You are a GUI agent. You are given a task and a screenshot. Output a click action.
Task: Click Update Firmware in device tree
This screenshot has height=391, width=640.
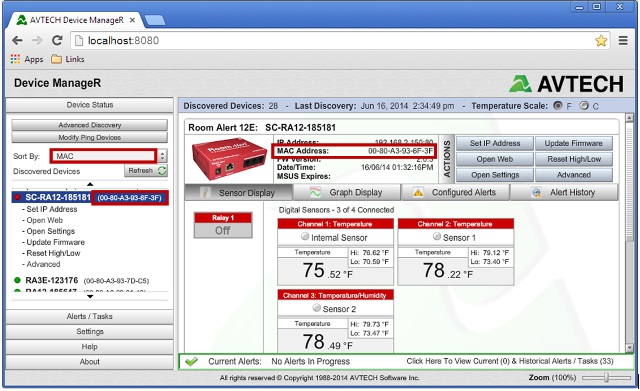(x=56, y=242)
